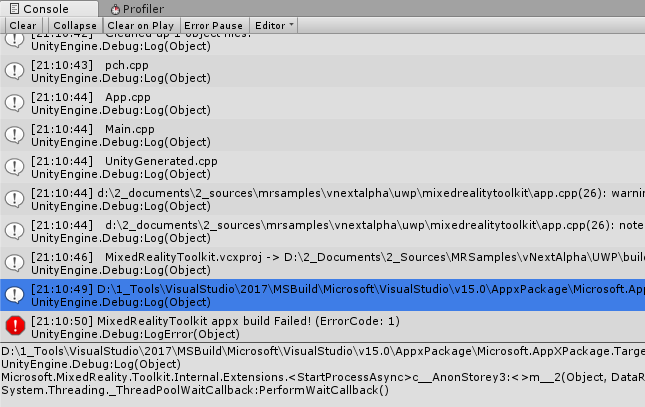Screen dimensions: 645x407
Task: Click the info icon of app.cpp(26) warning entry
Action: [15, 199]
